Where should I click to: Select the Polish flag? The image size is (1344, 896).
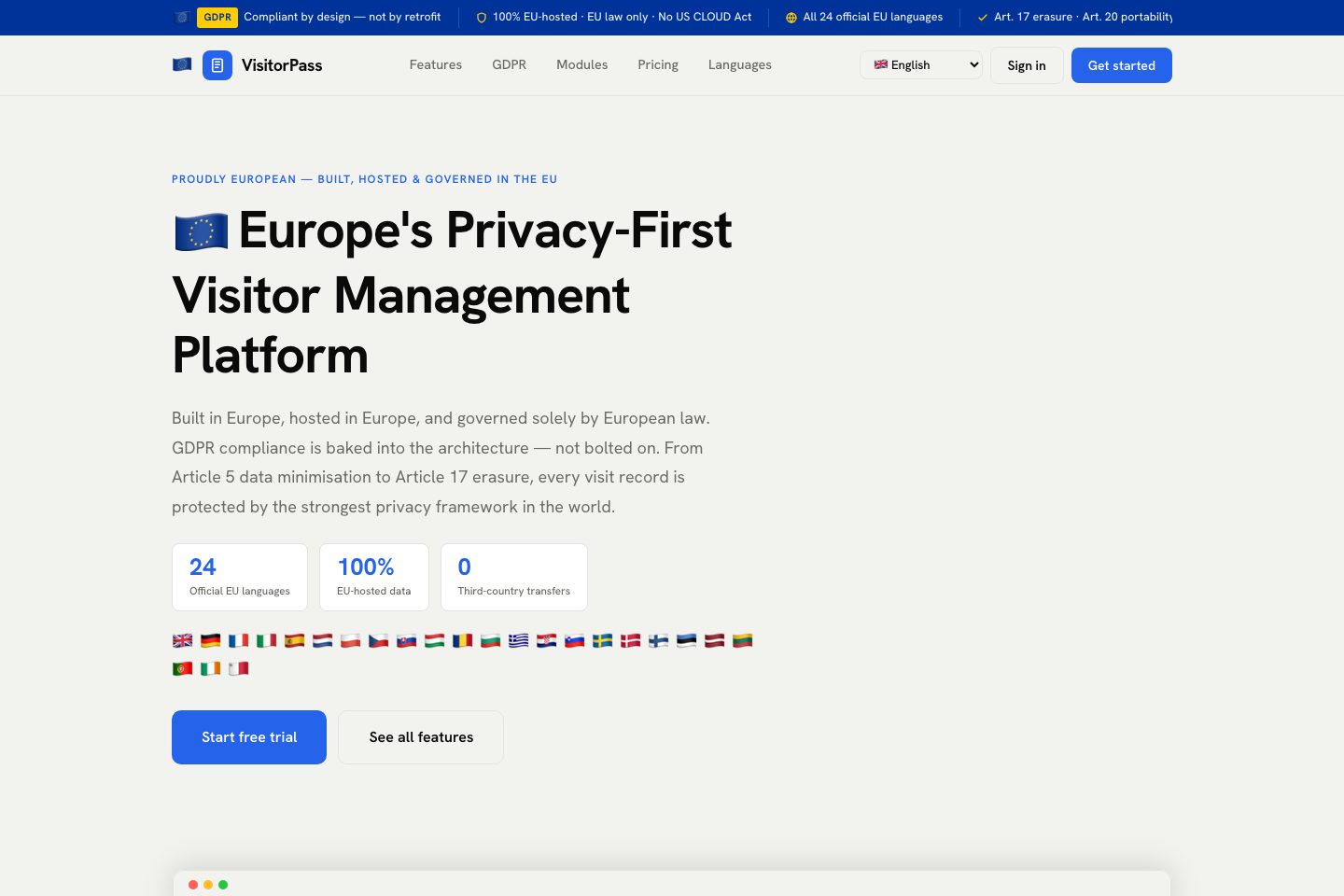tap(351, 640)
